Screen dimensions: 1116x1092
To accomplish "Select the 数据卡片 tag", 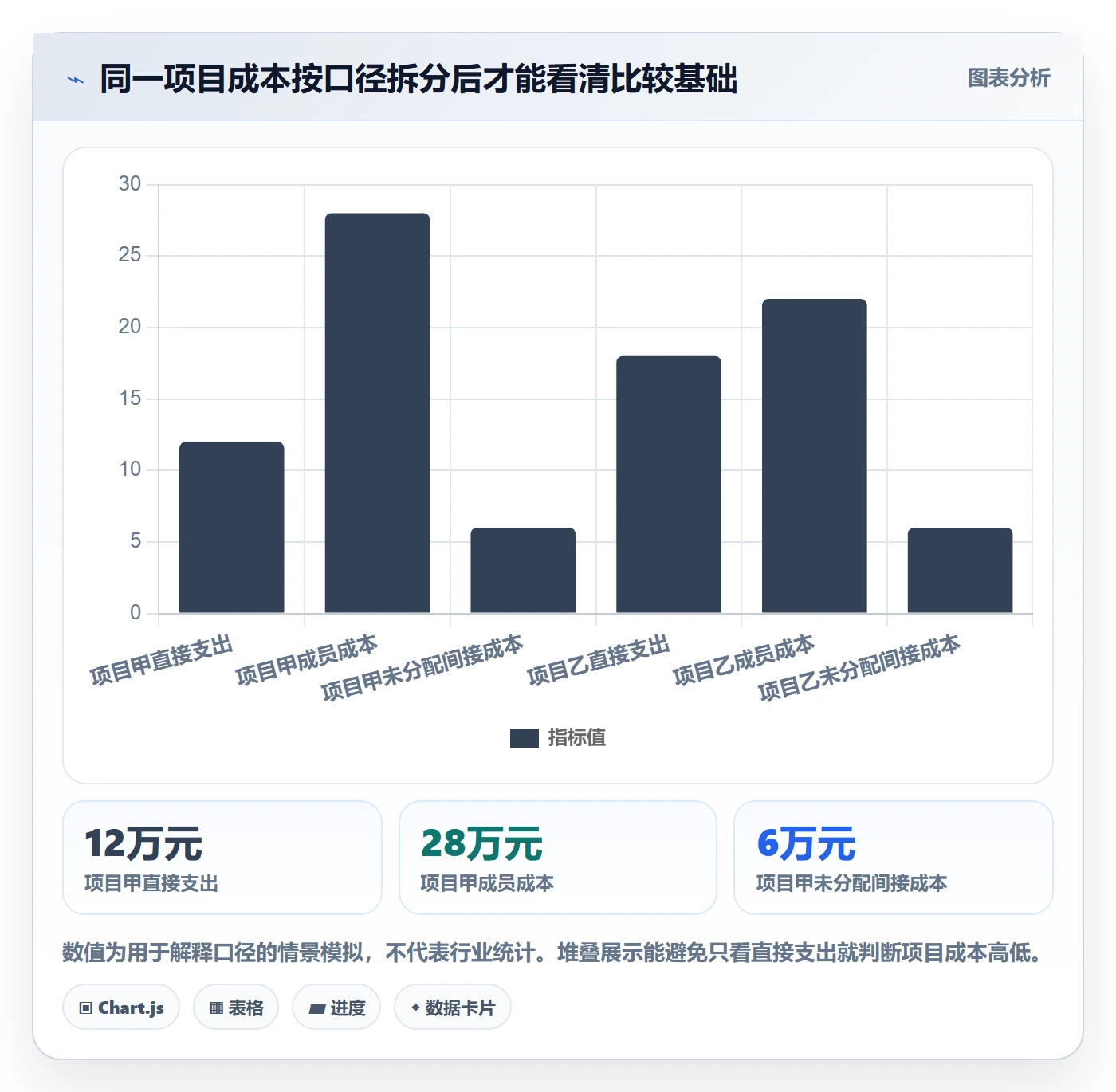I will 453,1008.
